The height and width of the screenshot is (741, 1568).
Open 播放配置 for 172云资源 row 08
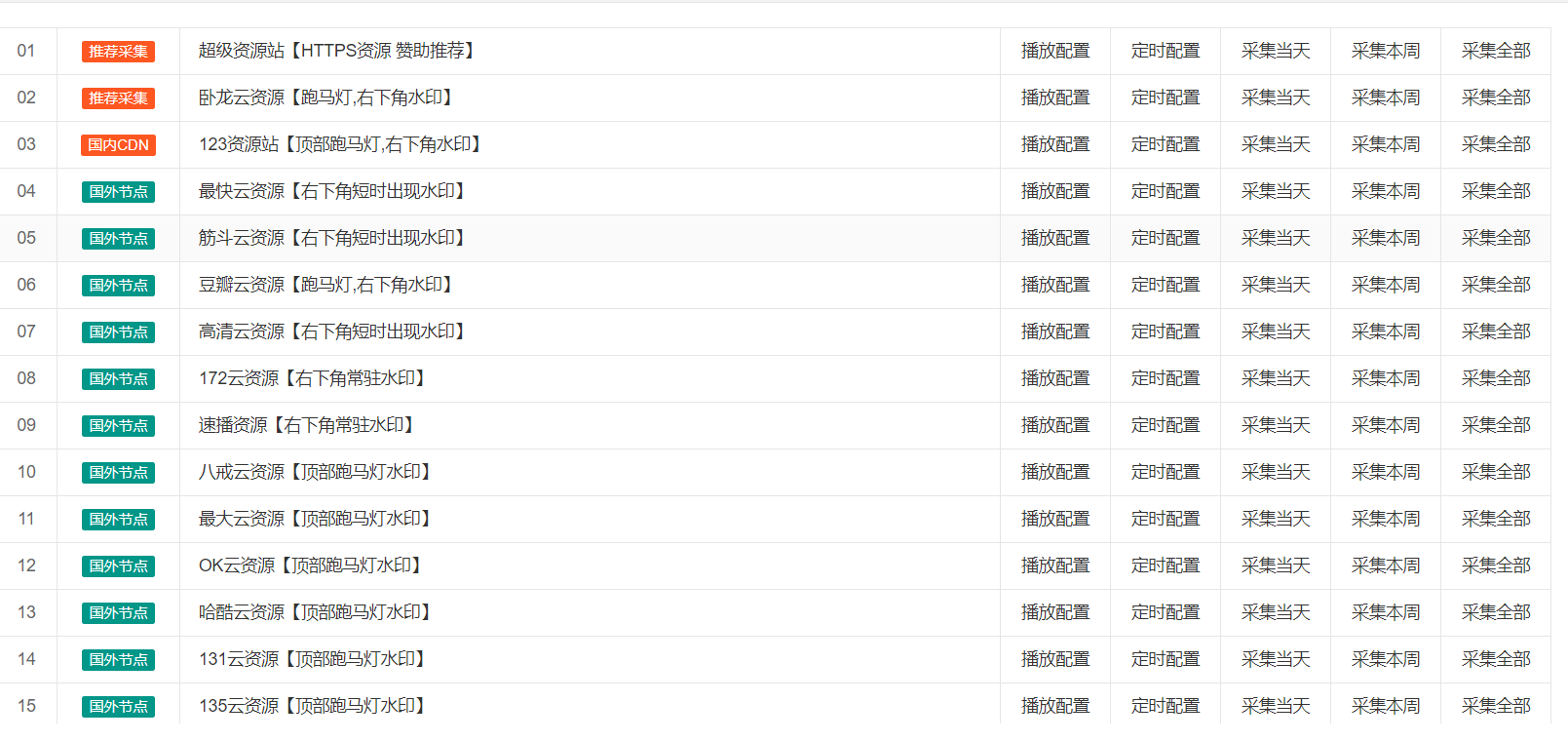point(1055,378)
